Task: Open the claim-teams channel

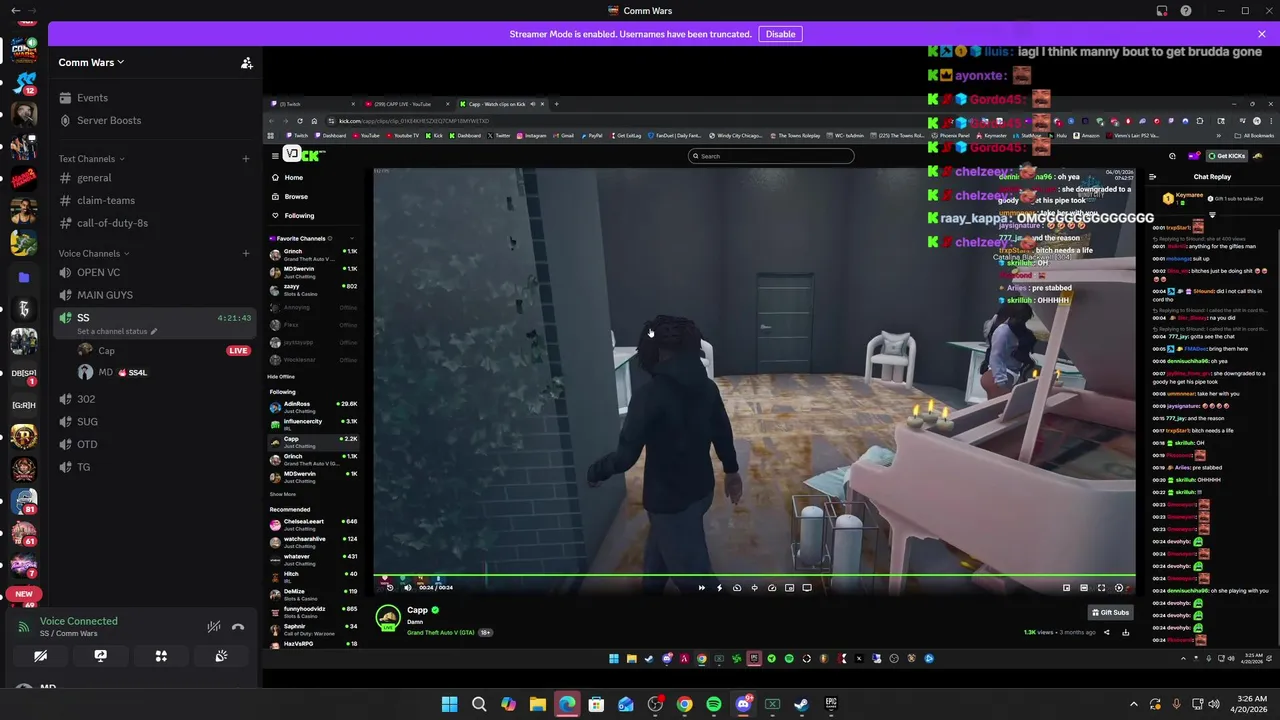Action: click(106, 200)
